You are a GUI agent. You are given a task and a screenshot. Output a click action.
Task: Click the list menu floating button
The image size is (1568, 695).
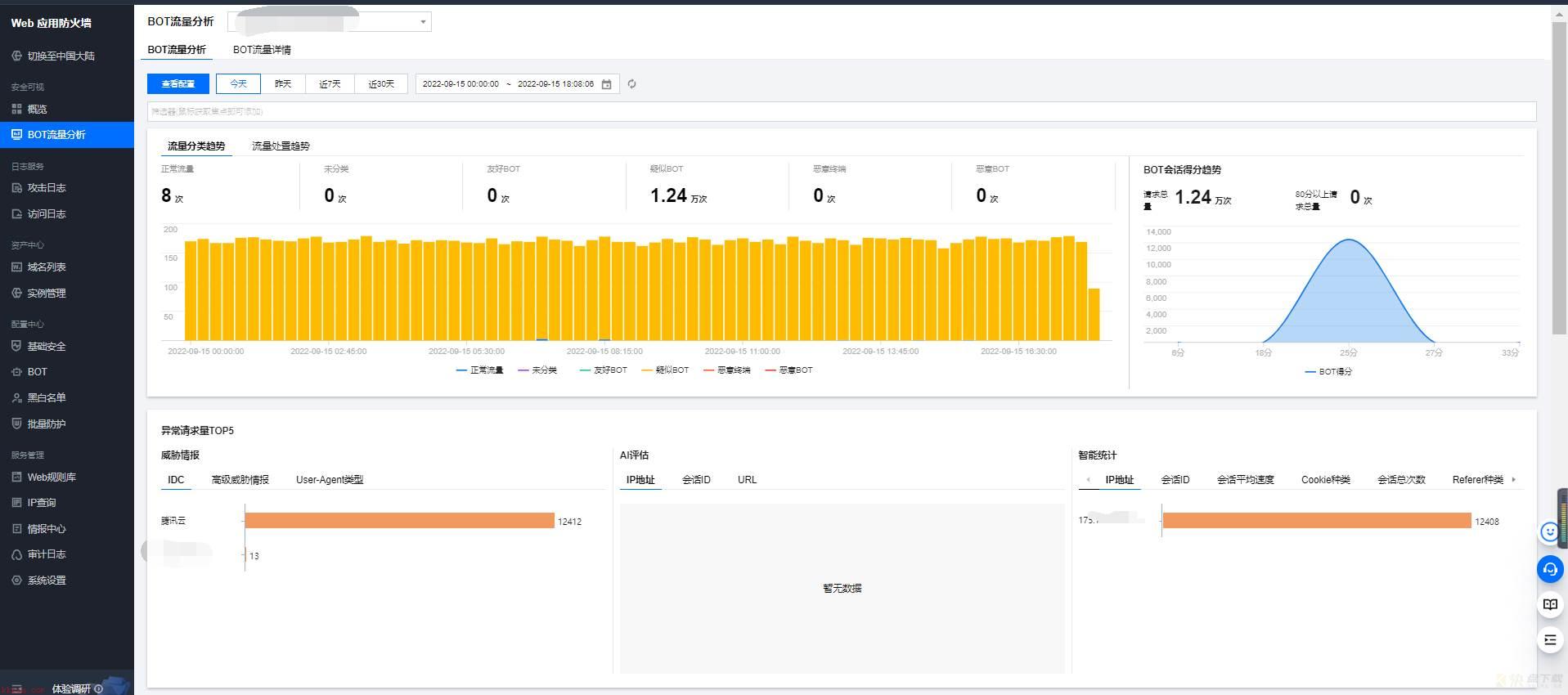pos(1550,639)
